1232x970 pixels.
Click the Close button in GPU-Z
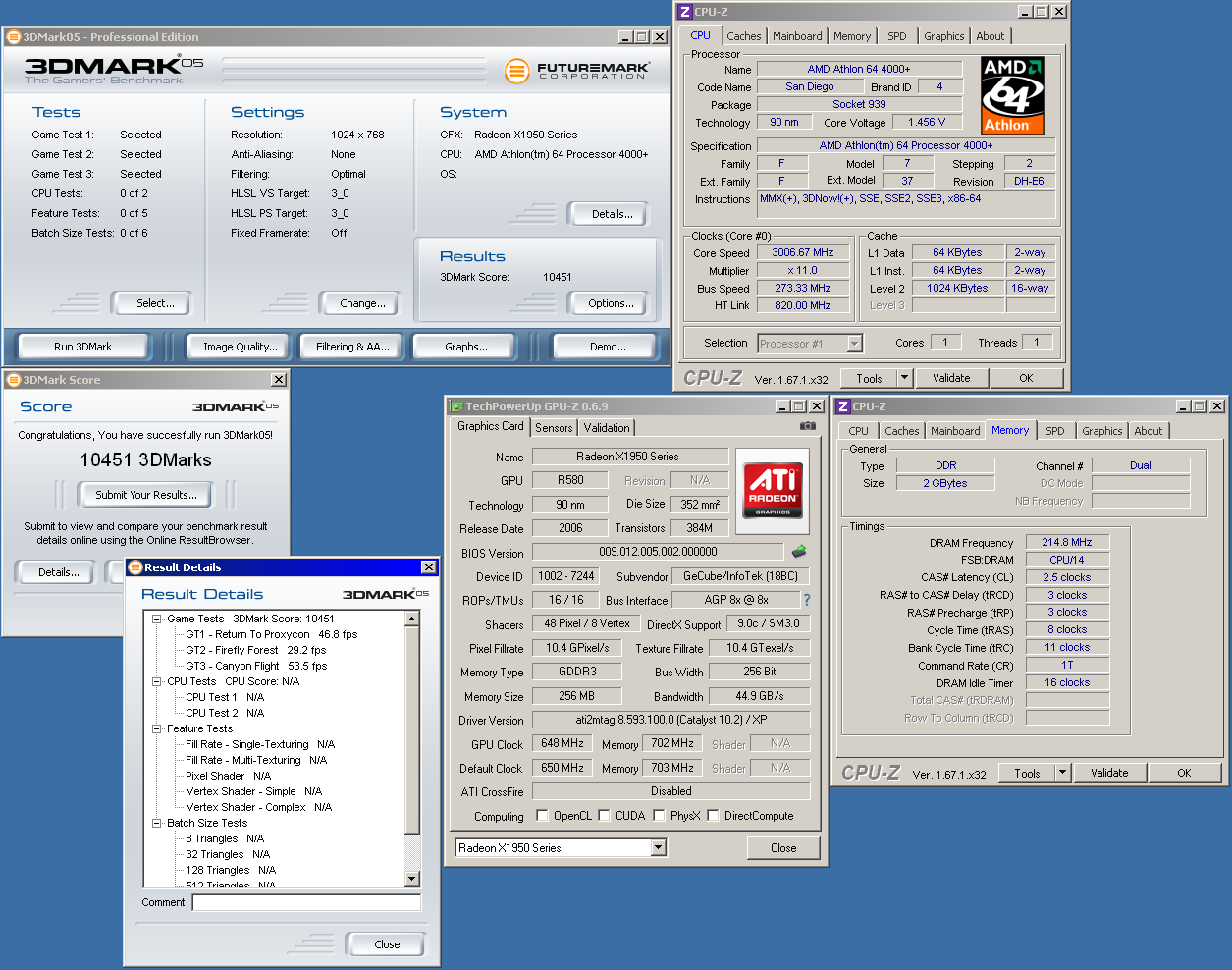pos(783,848)
